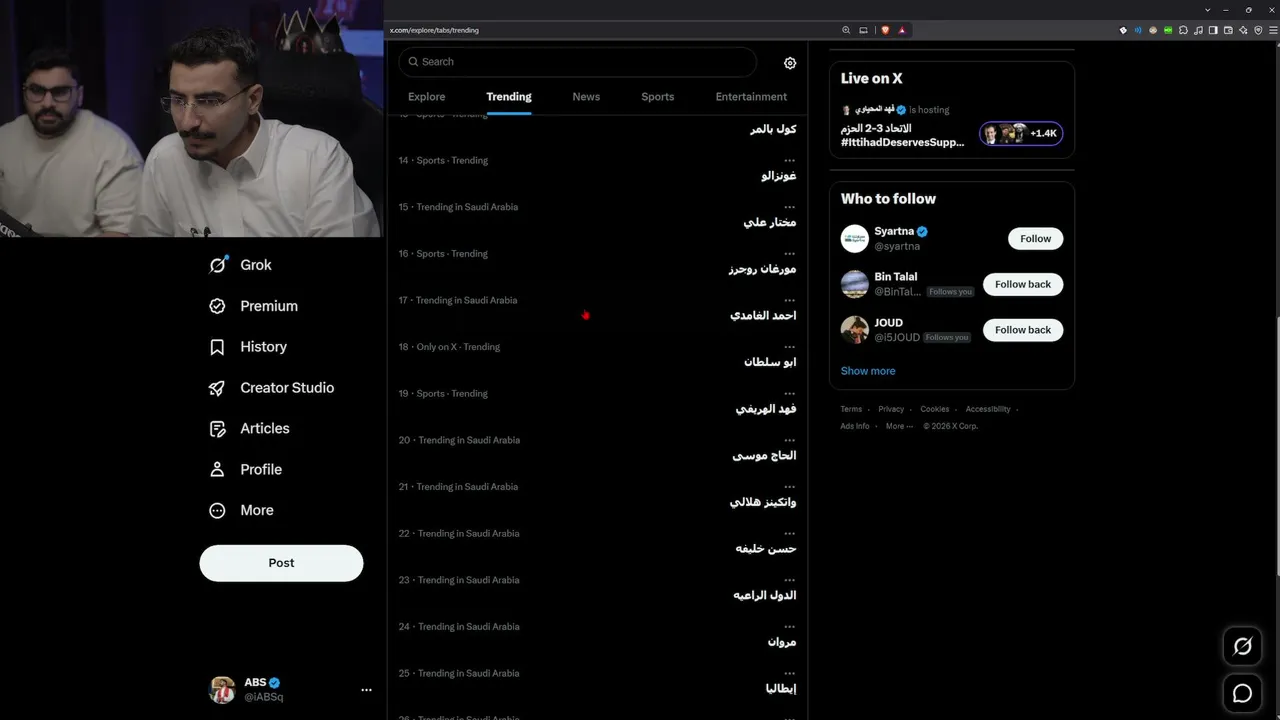Click the zoom magnifier in address bar
This screenshot has height=720, width=1280.
(x=846, y=30)
